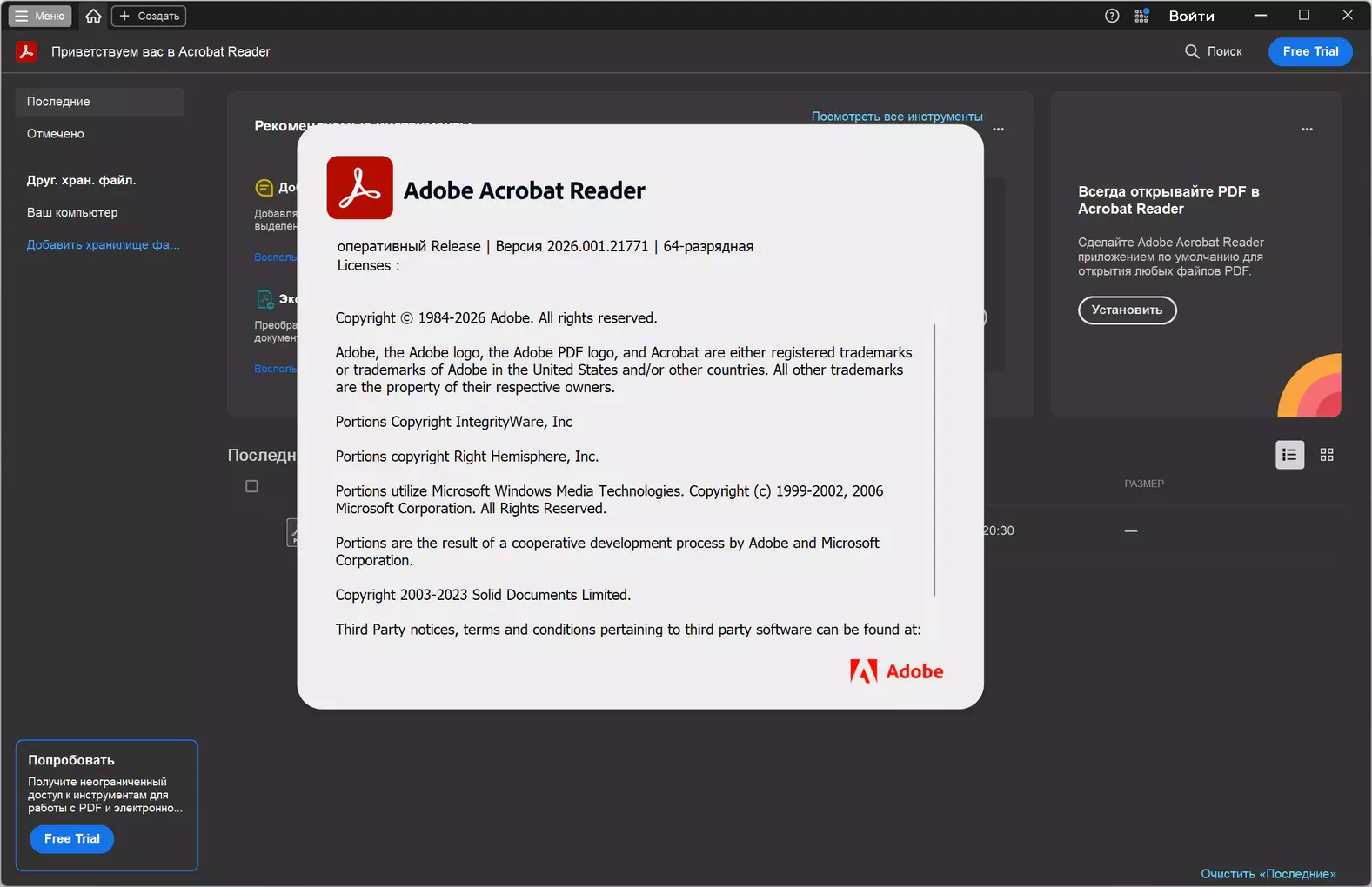Sort by the РАЗМЕР column header
The height and width of the screenshot is (887, 1372).
(x=1144, y=484)
